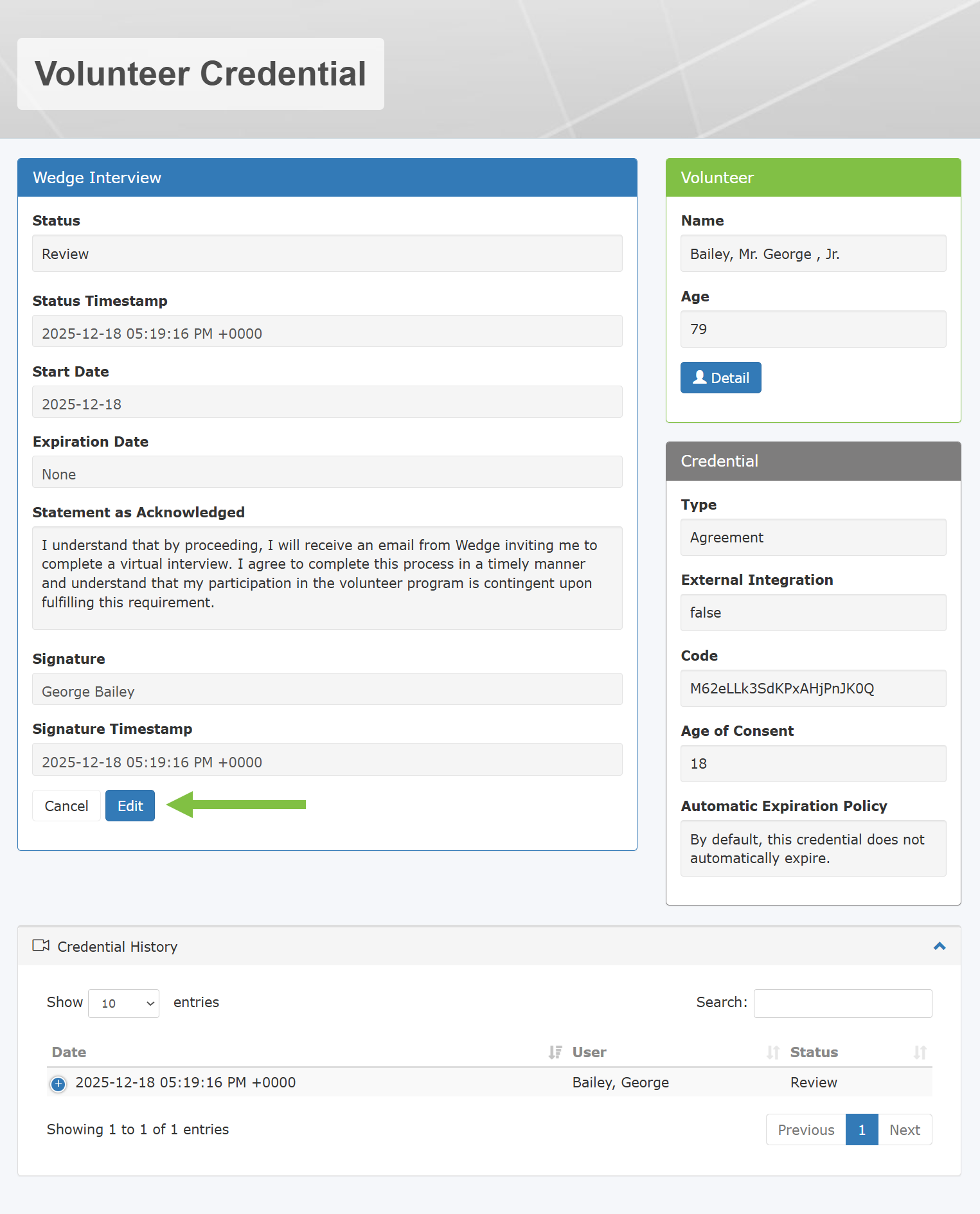
Task: Click the Code value M62eLLk3SdKPxAHjPnJK0Q
Action: pyautogui.click(x=813, y=688)
